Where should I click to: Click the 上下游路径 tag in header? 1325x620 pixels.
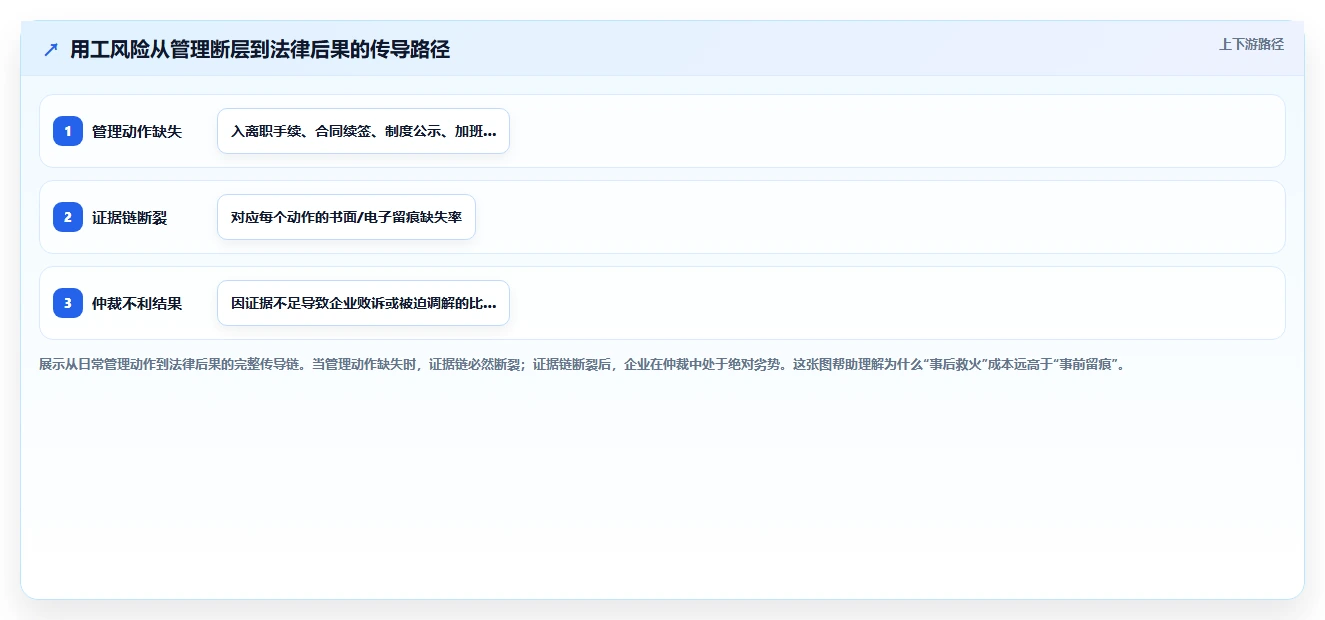coord(1251,44)
